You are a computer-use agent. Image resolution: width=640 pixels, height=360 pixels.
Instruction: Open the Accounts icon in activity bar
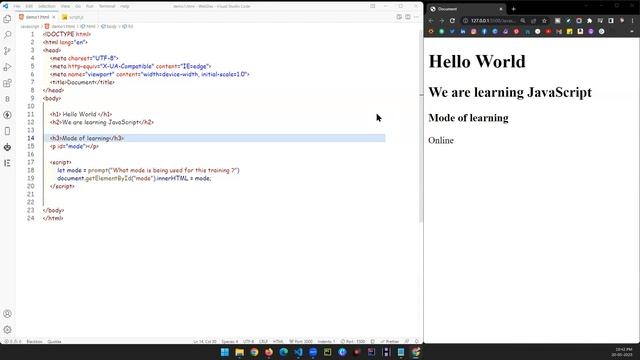pyautogui.click(x=7, y=313)
